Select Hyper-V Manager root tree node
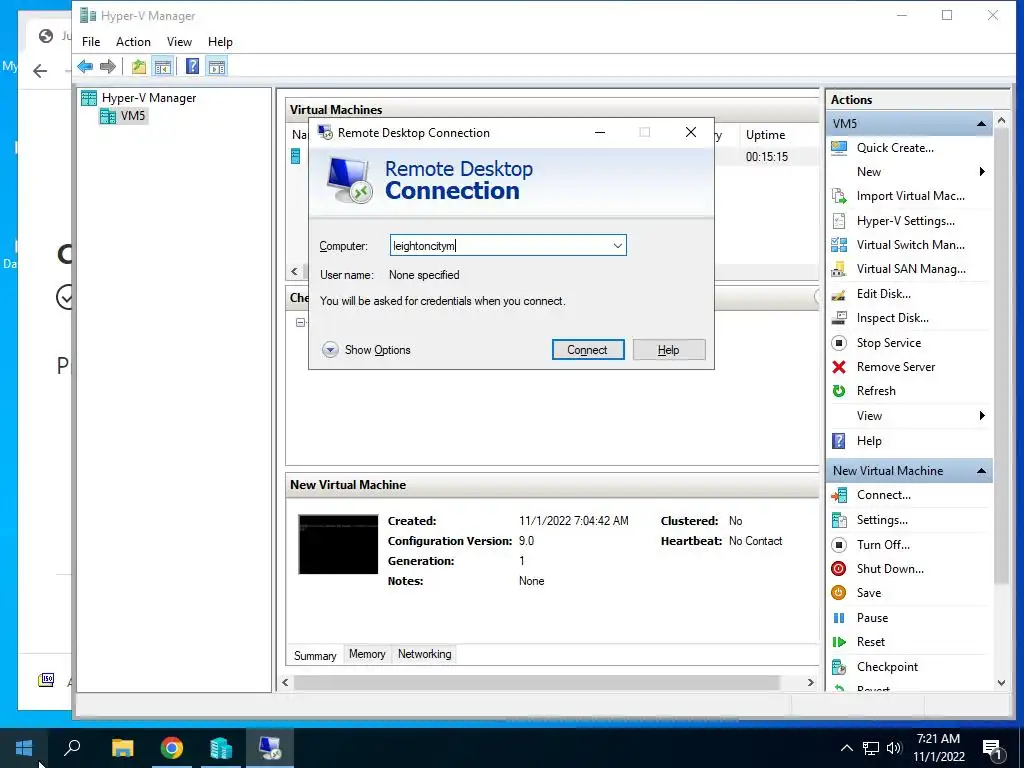 (x=149, y=98)
